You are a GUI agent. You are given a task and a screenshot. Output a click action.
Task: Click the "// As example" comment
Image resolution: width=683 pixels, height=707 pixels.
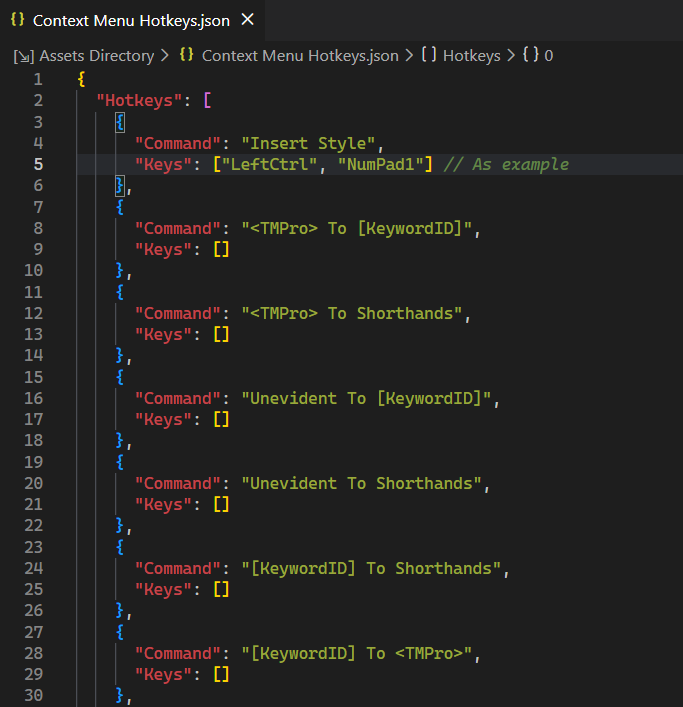(506, 164)
